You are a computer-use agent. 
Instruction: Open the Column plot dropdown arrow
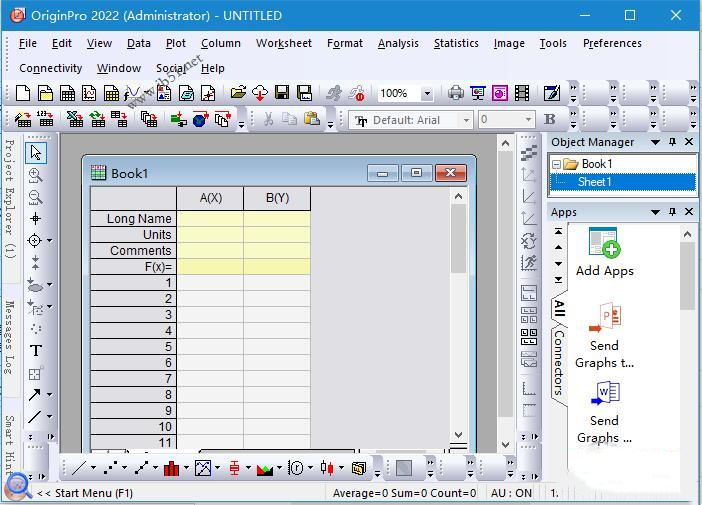186,468
